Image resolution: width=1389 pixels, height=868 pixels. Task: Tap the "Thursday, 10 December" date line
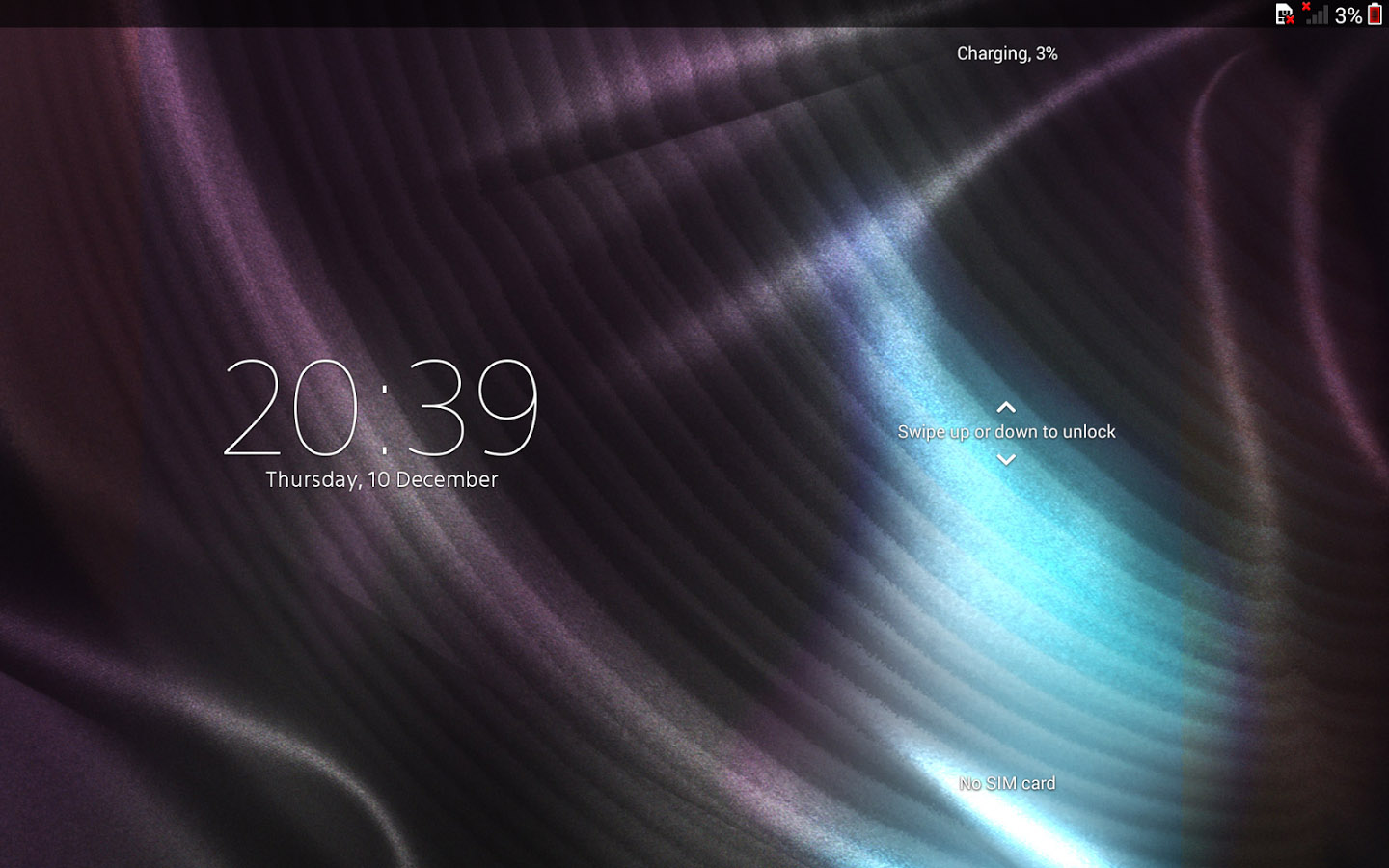(381, 479)
